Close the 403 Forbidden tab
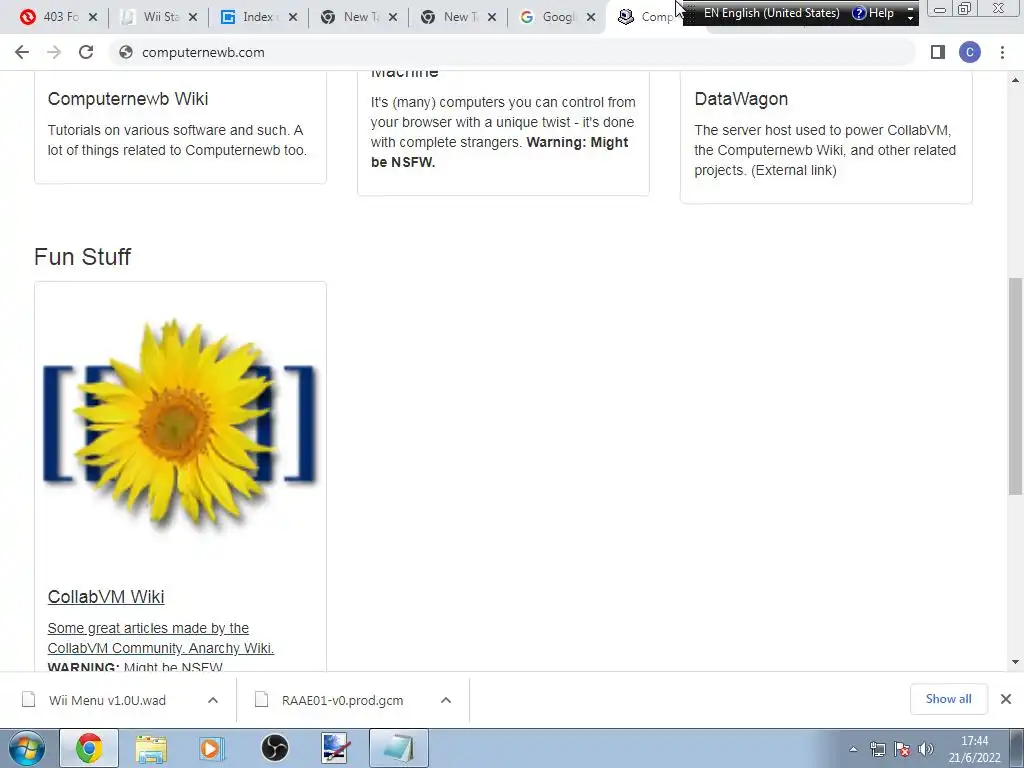This screenshot has height=768, width=1024. pos(93,18)
